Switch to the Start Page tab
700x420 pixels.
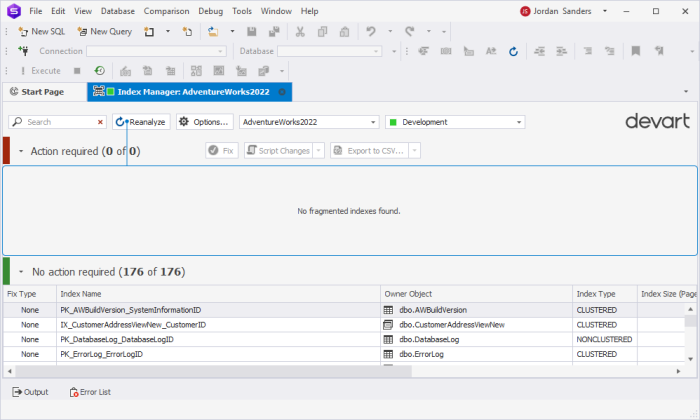(x=38, y=92)
